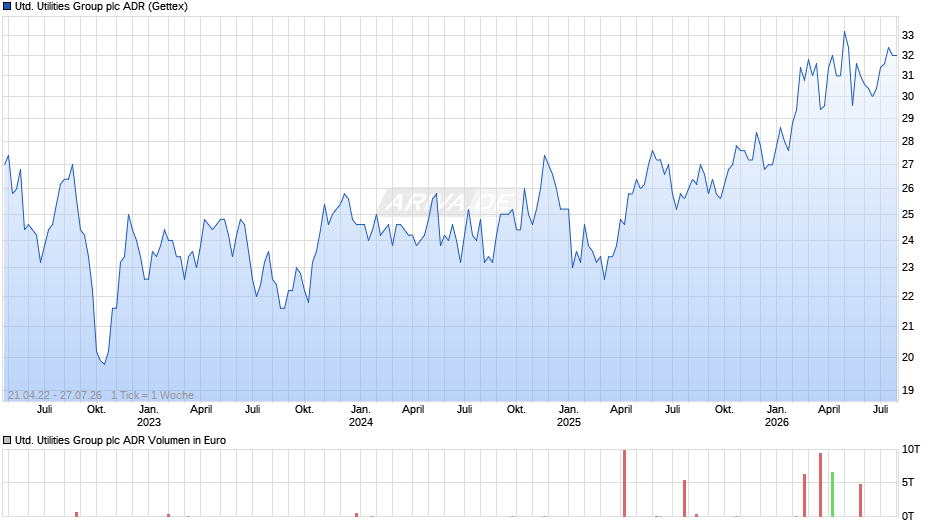The image size is (940, 526).
Task: Click the last red volume bar before July 2026
Action: coord(860,501)
